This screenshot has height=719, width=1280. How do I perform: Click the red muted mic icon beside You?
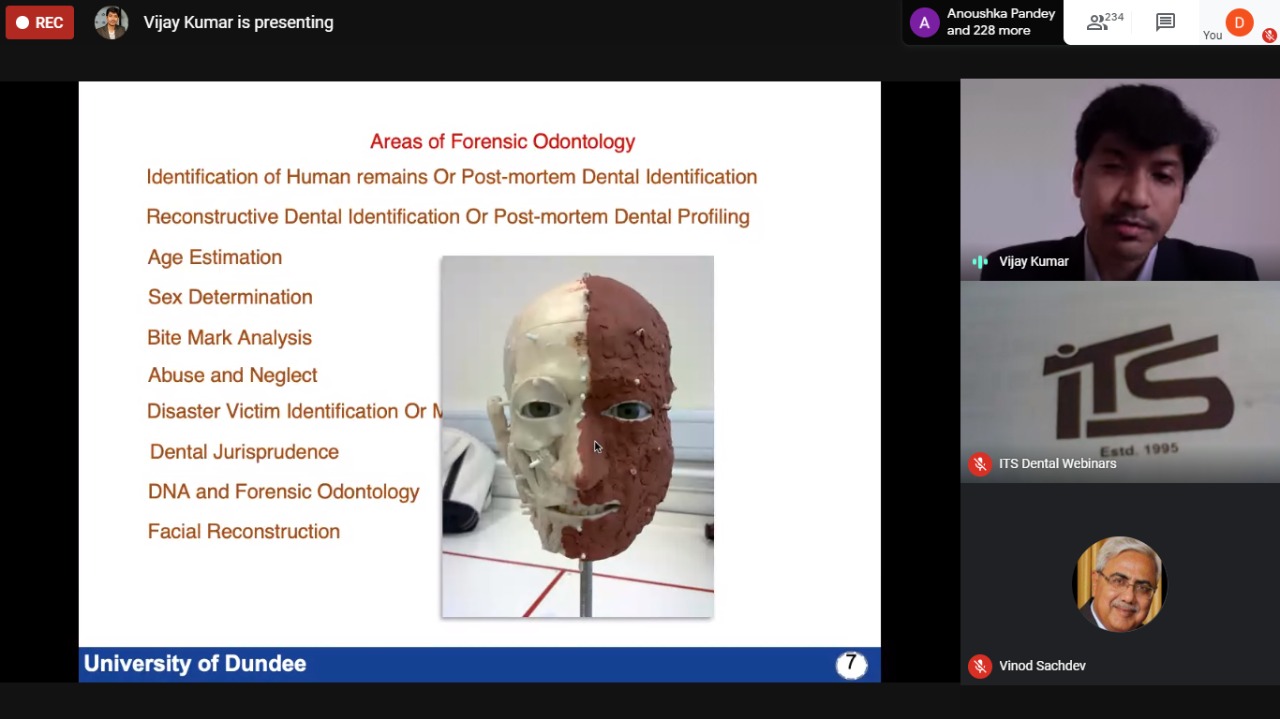pyautogui.click(x=1269, y=35)
